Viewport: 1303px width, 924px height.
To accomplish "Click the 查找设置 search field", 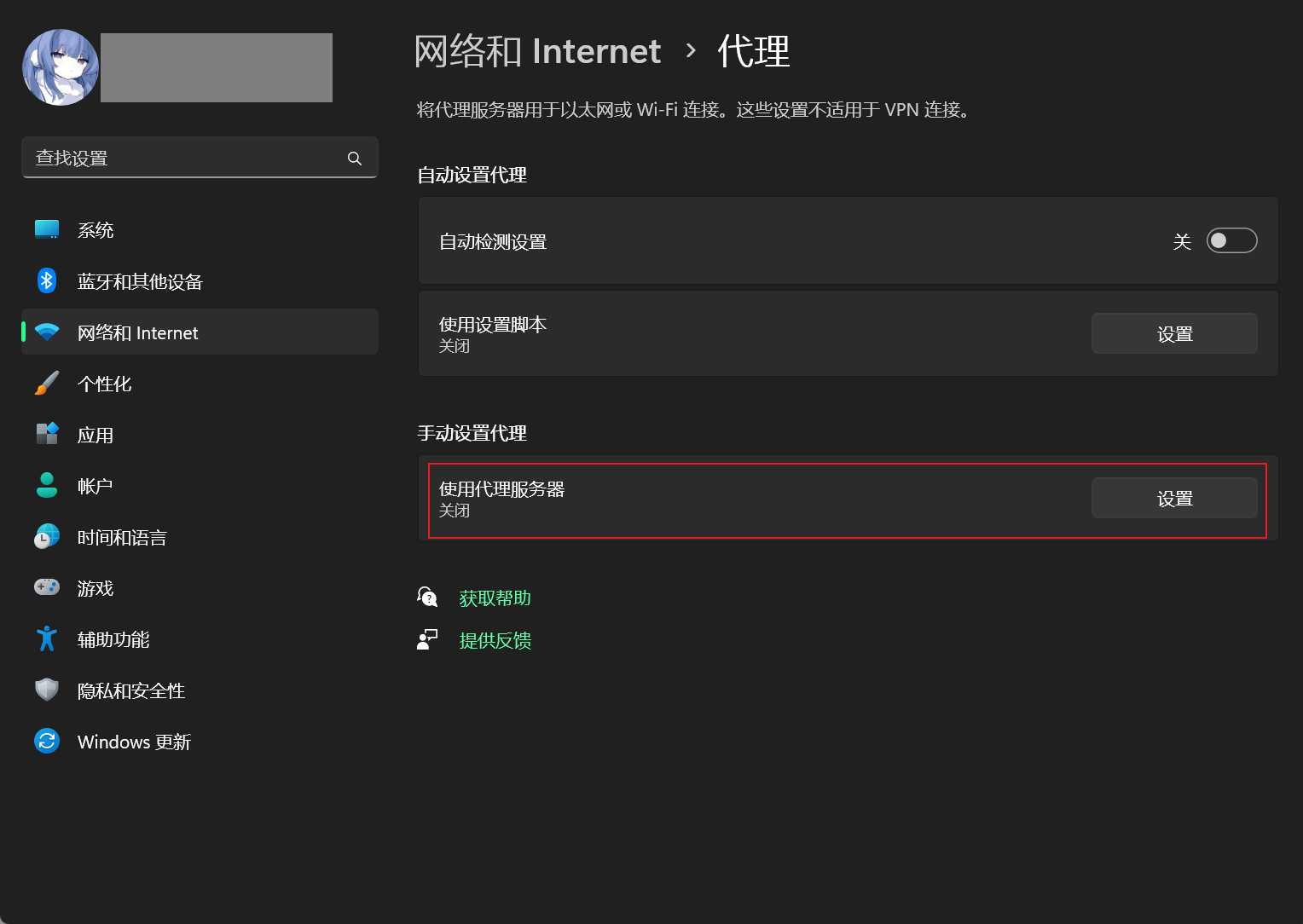I will coord(183,159).
